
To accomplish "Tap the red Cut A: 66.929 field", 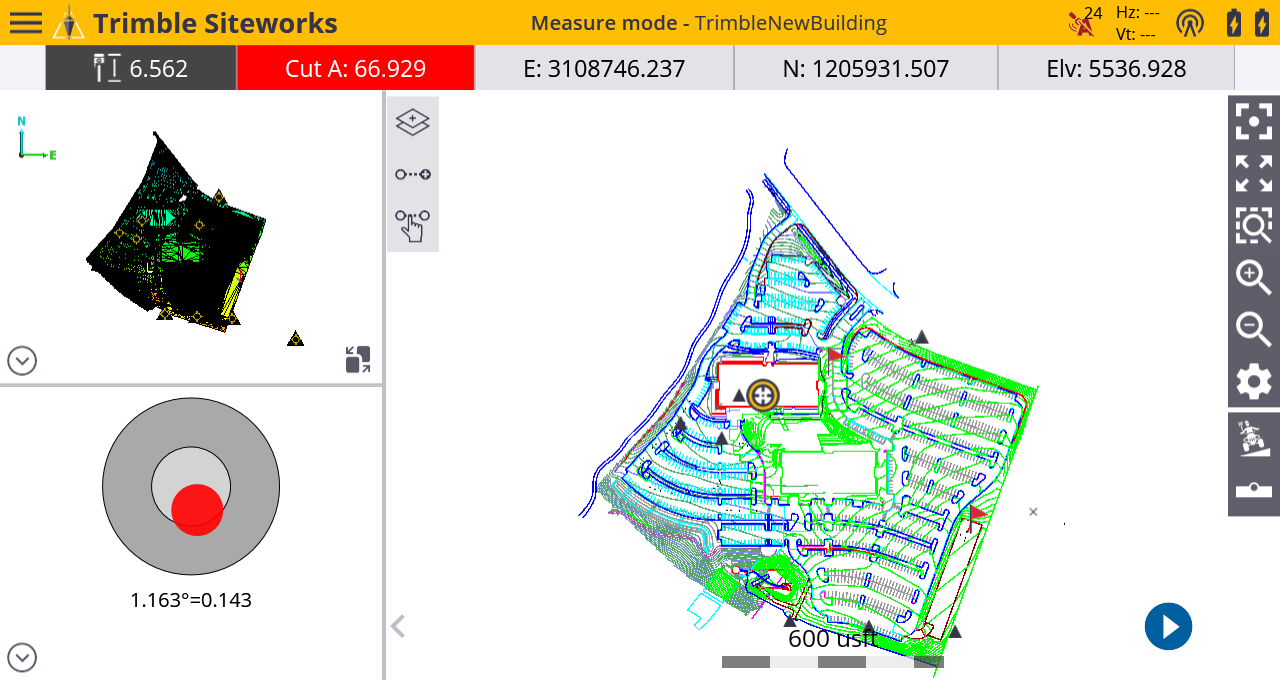I will (x=355, y=68).
